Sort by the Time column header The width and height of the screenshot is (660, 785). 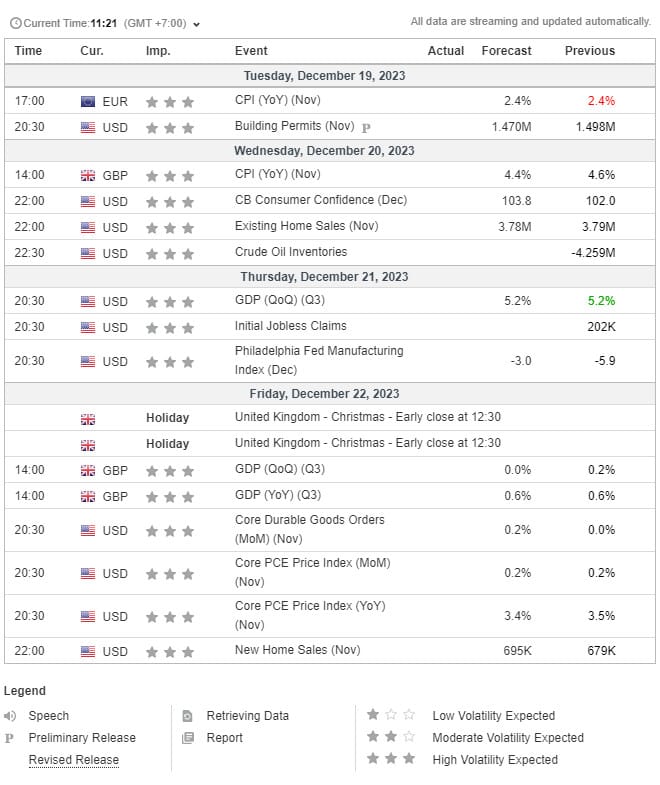[x=29, y=51]
